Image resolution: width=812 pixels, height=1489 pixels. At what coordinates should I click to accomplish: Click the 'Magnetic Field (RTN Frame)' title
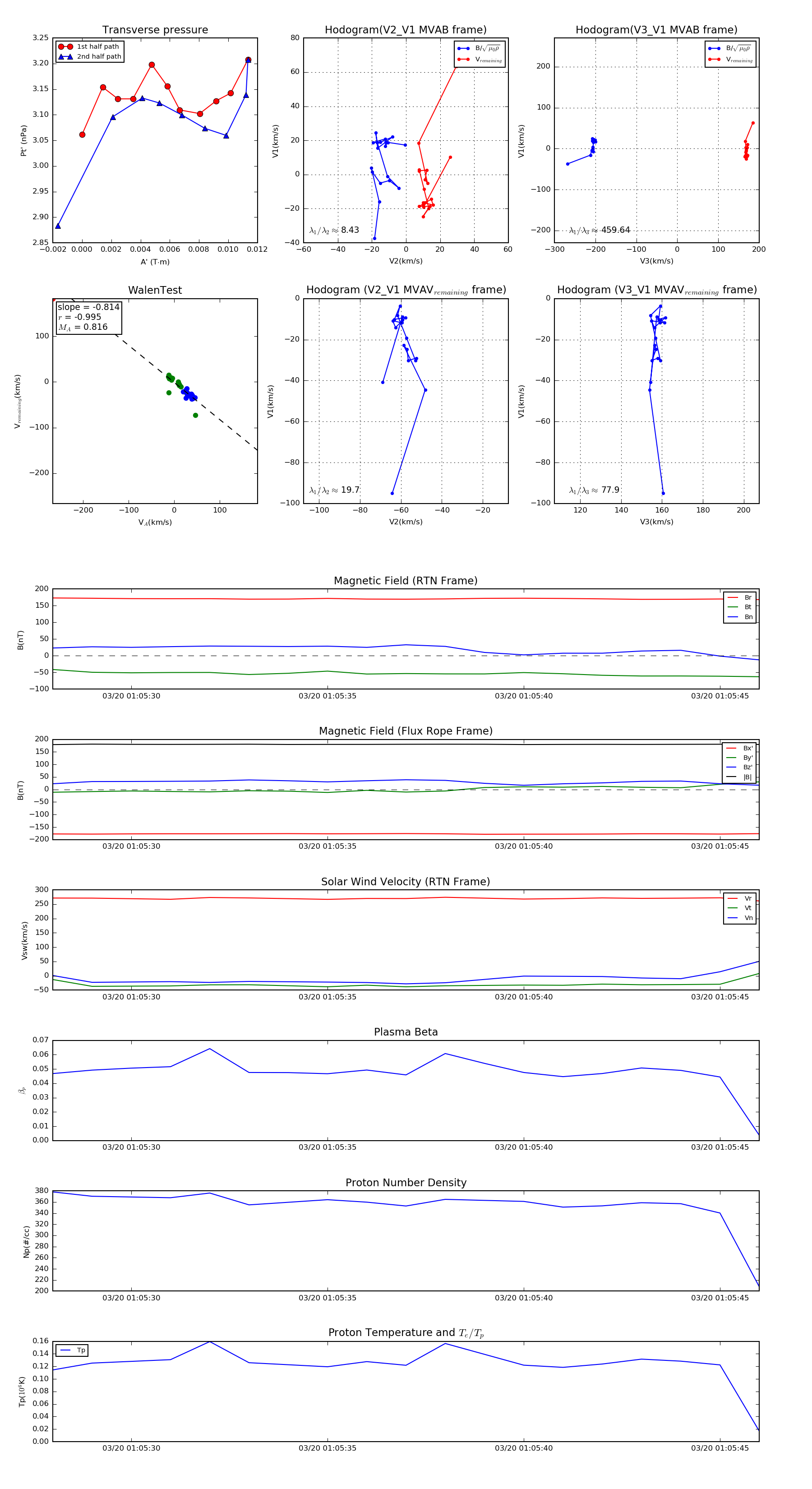(x=406, y=581)
